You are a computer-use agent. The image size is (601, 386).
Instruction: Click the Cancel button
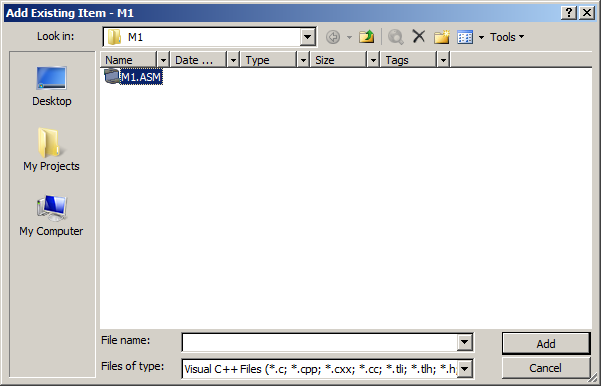coord(546,368)
